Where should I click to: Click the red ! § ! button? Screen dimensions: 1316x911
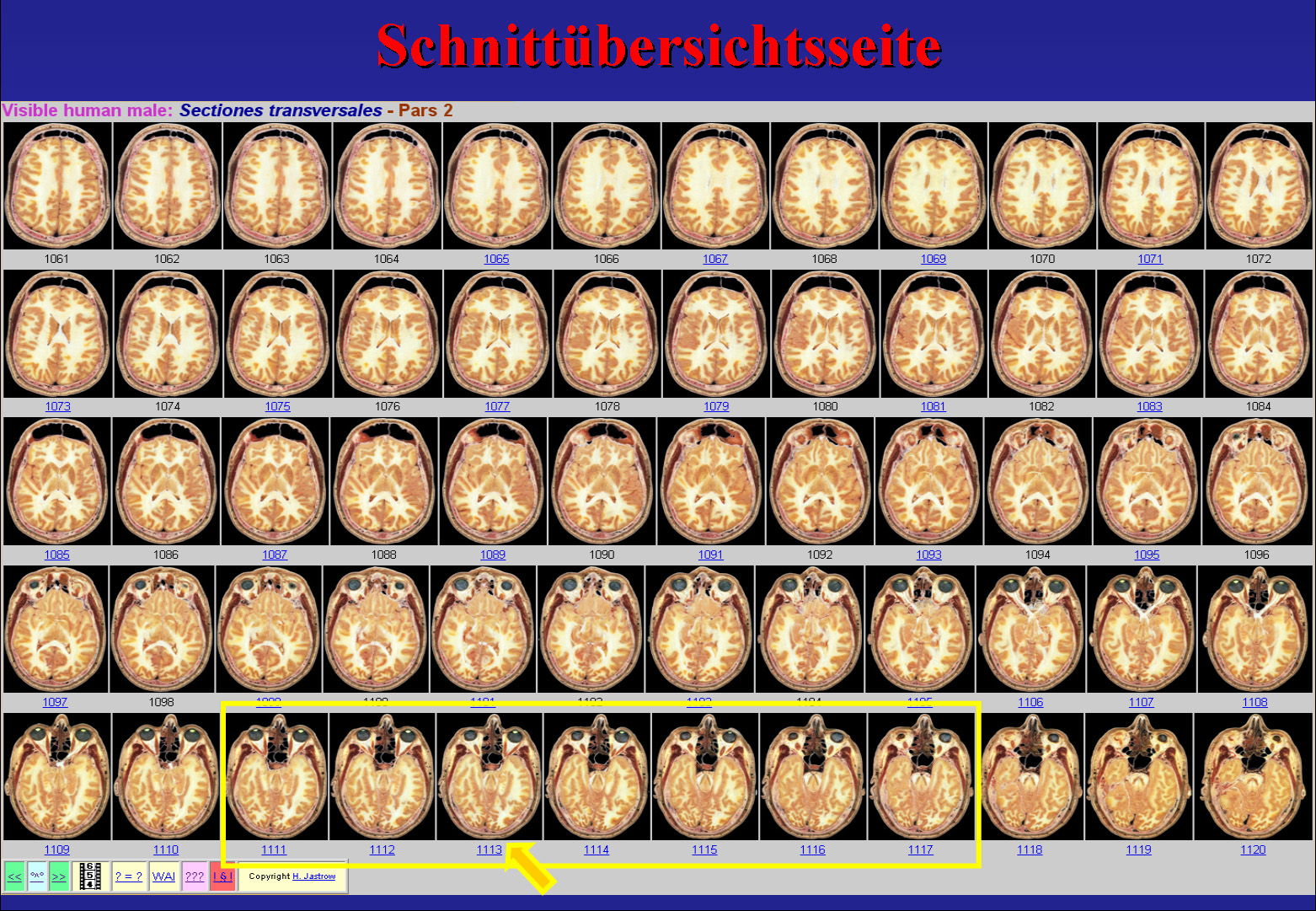[x=222, y=876]
